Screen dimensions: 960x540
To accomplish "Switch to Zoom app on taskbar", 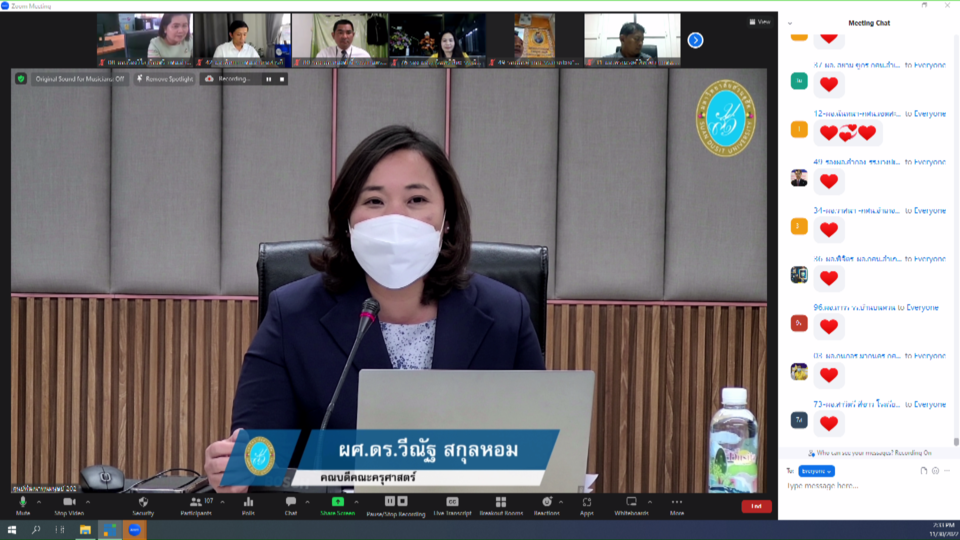I will point(135,530).
